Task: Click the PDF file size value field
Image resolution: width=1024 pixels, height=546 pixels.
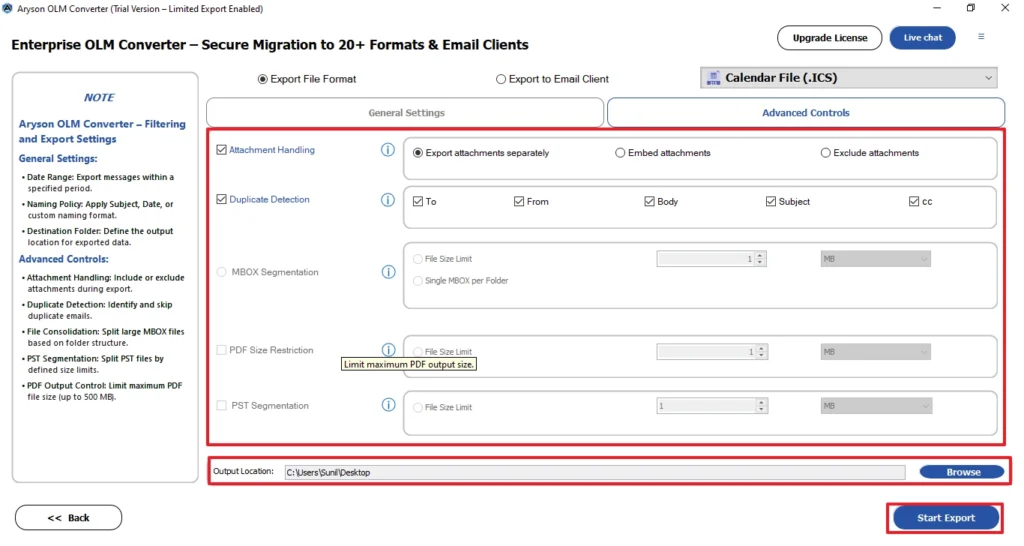Action: tap(707, 352)
